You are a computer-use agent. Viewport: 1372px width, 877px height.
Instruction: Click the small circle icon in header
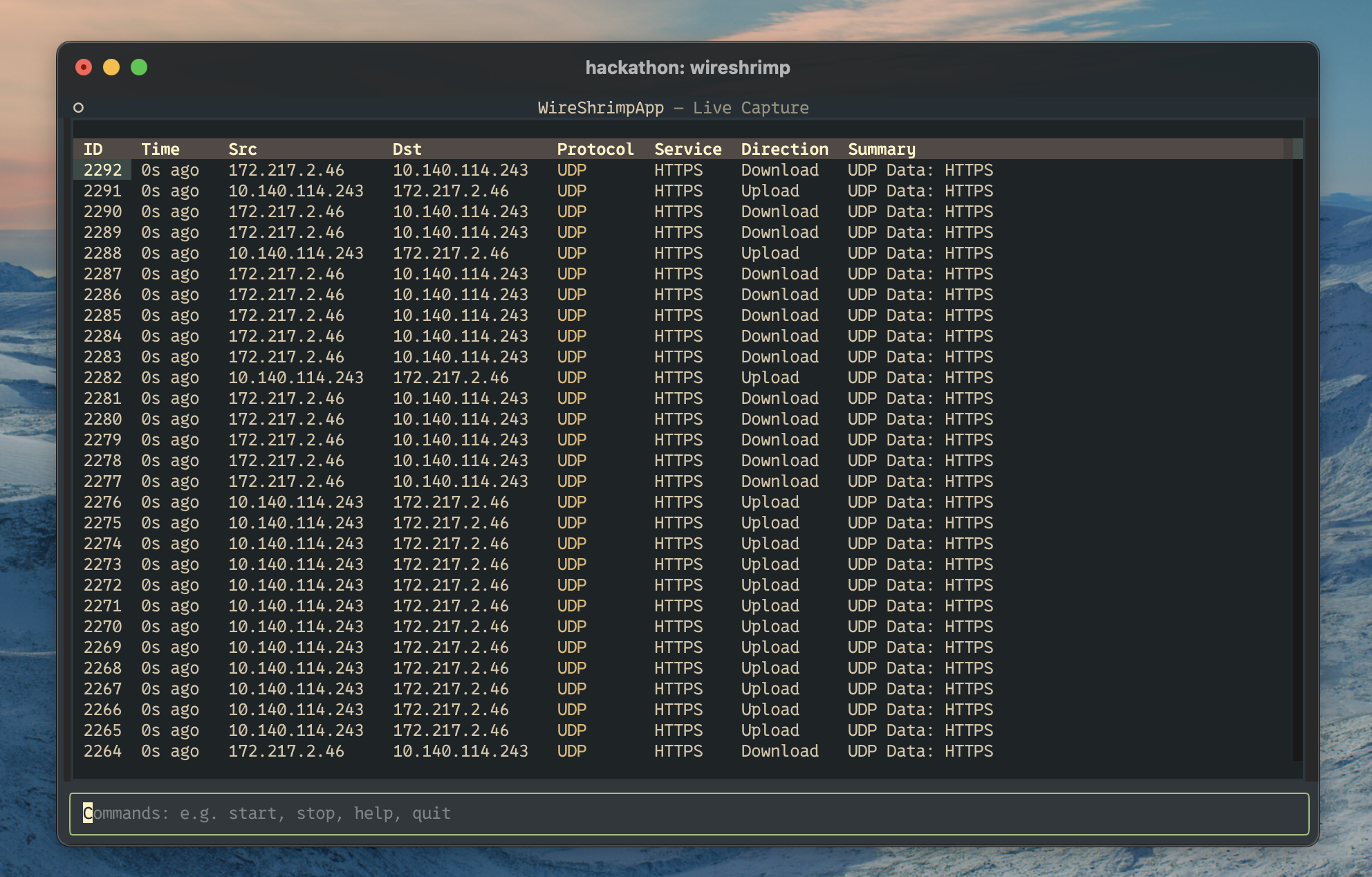point(78,107)
